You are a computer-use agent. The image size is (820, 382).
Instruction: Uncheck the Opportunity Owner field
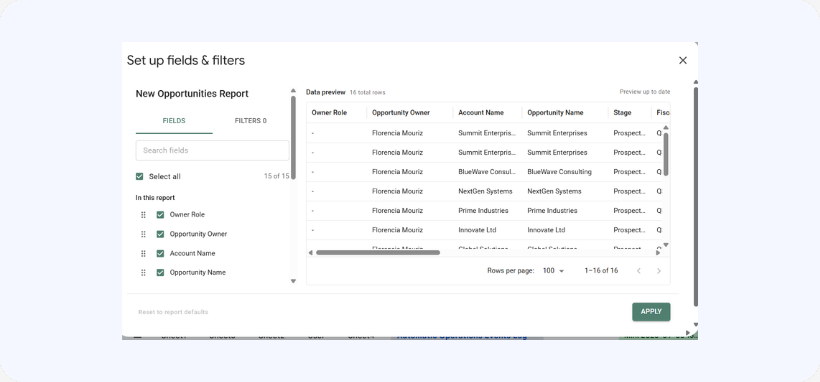click(161, 234)
